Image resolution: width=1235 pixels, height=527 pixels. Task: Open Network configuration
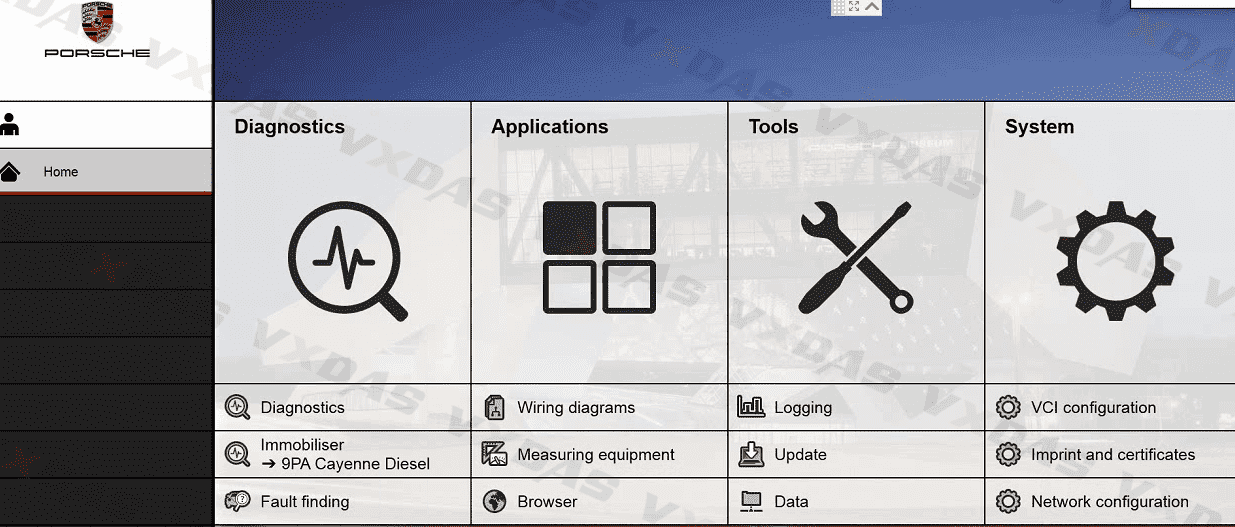(1109, 502)
